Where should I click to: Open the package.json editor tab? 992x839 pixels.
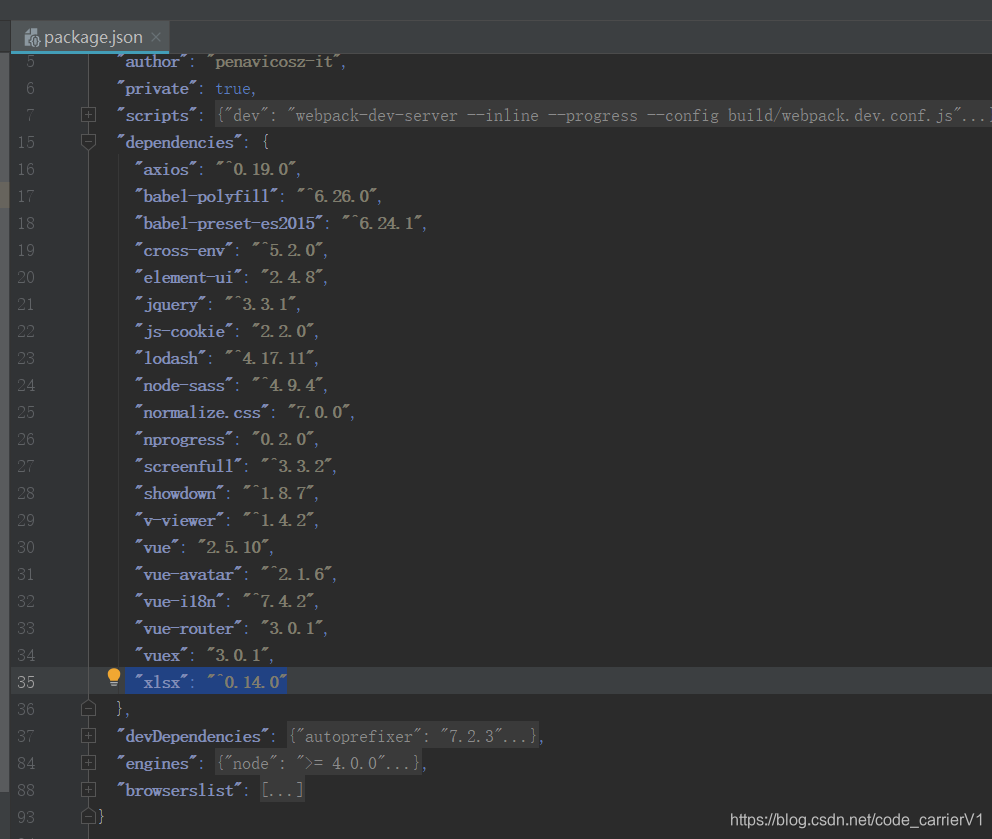90,37
